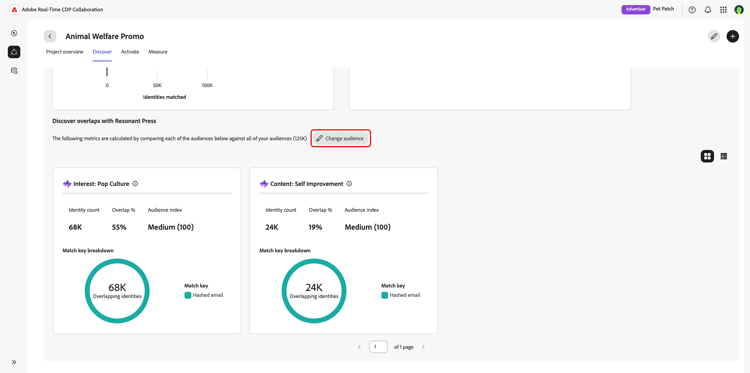Click the audience icon beside Interest: Pop Culture
Viewport: 750px width, 373px height.
click(x=67, y=184)
